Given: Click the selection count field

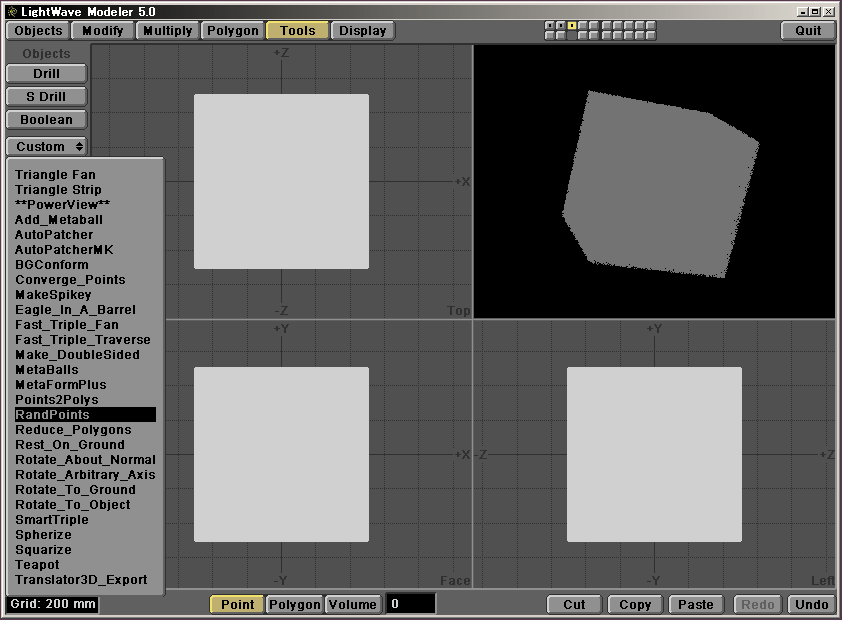Looking at the screenshot, I should (410, 604).
